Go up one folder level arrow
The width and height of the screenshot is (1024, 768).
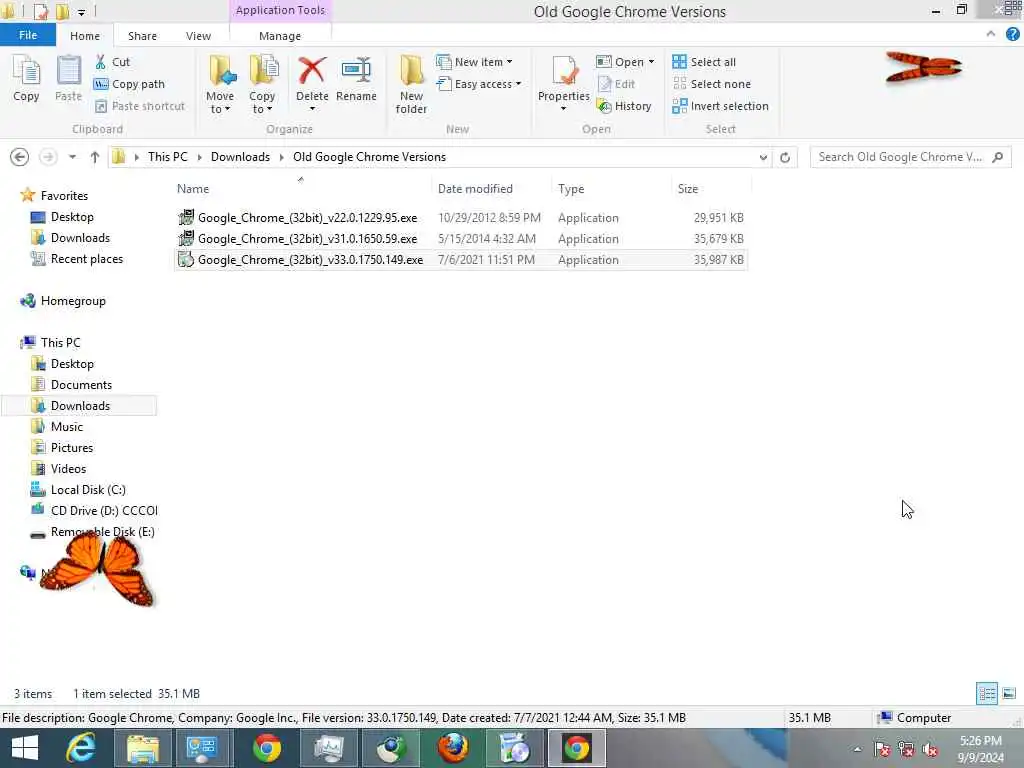(x=95, y=157)
